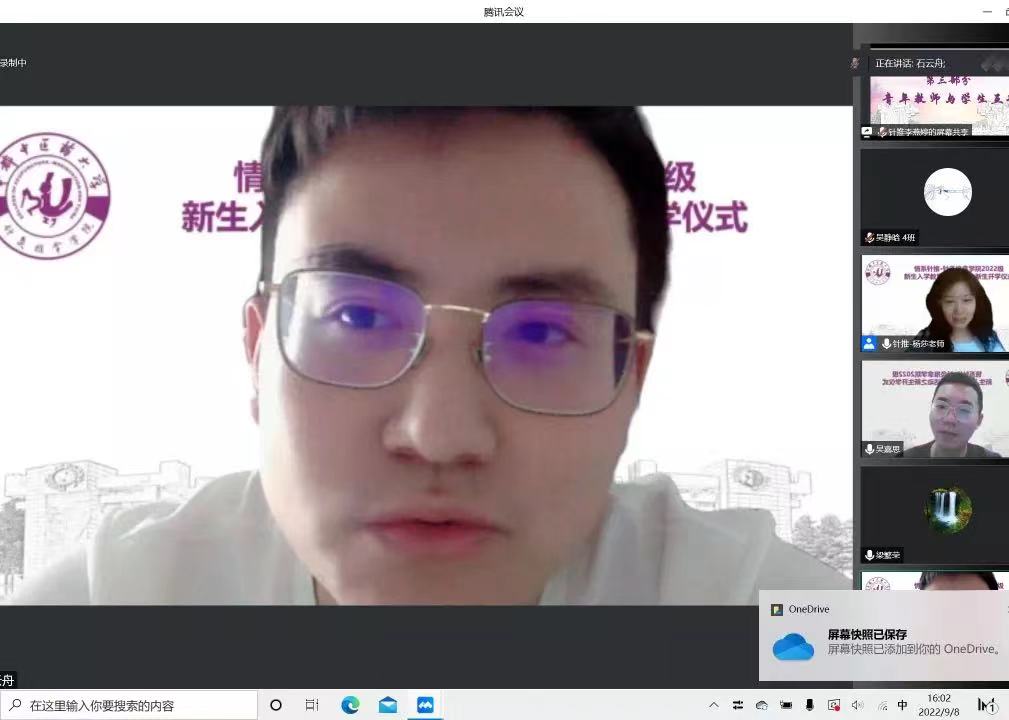The width and height of the screenshot is (1009, 720).
Task: Click microphone icon beside 梁繁荣
Action: pyautogui.click(x=869, y=555)
